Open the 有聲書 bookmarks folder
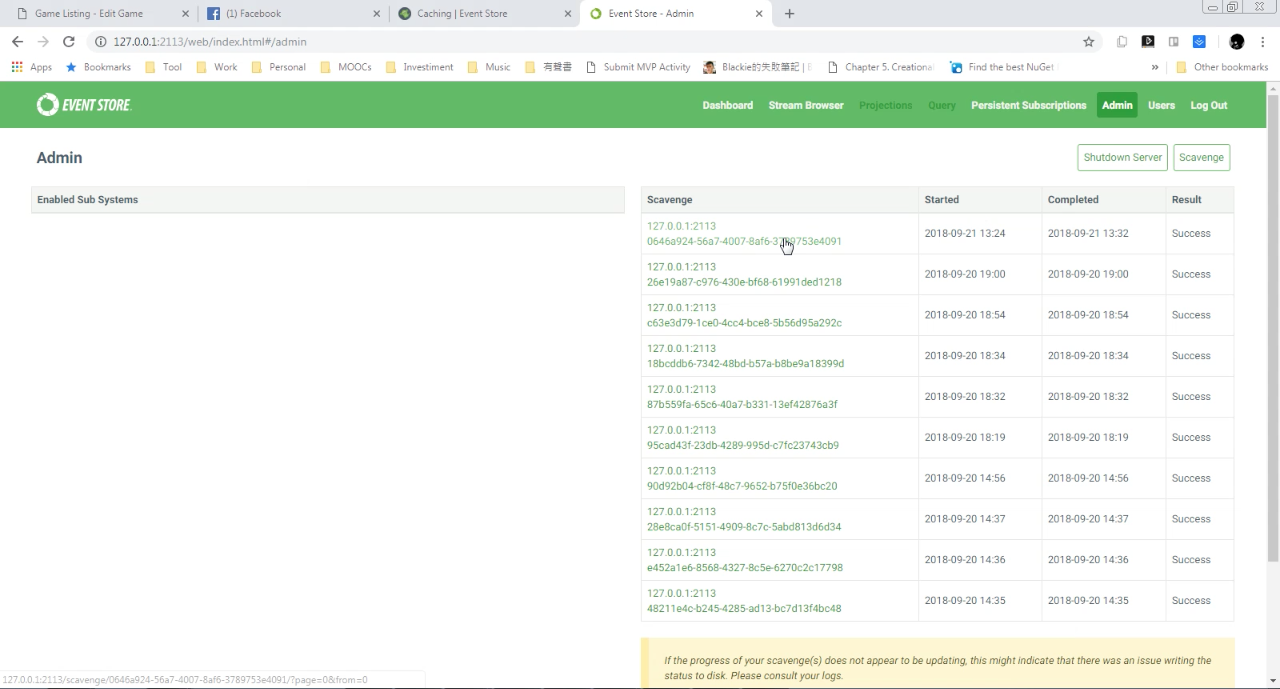1280x689 pixels. click(548, 67)
